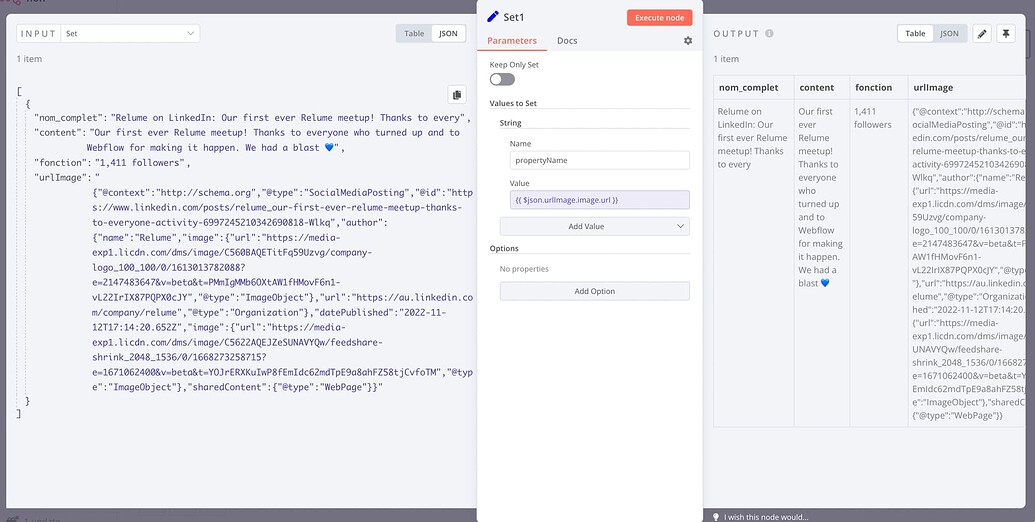Click the urlImage column header in output
1035x522 pixels.
coord(930,87)
